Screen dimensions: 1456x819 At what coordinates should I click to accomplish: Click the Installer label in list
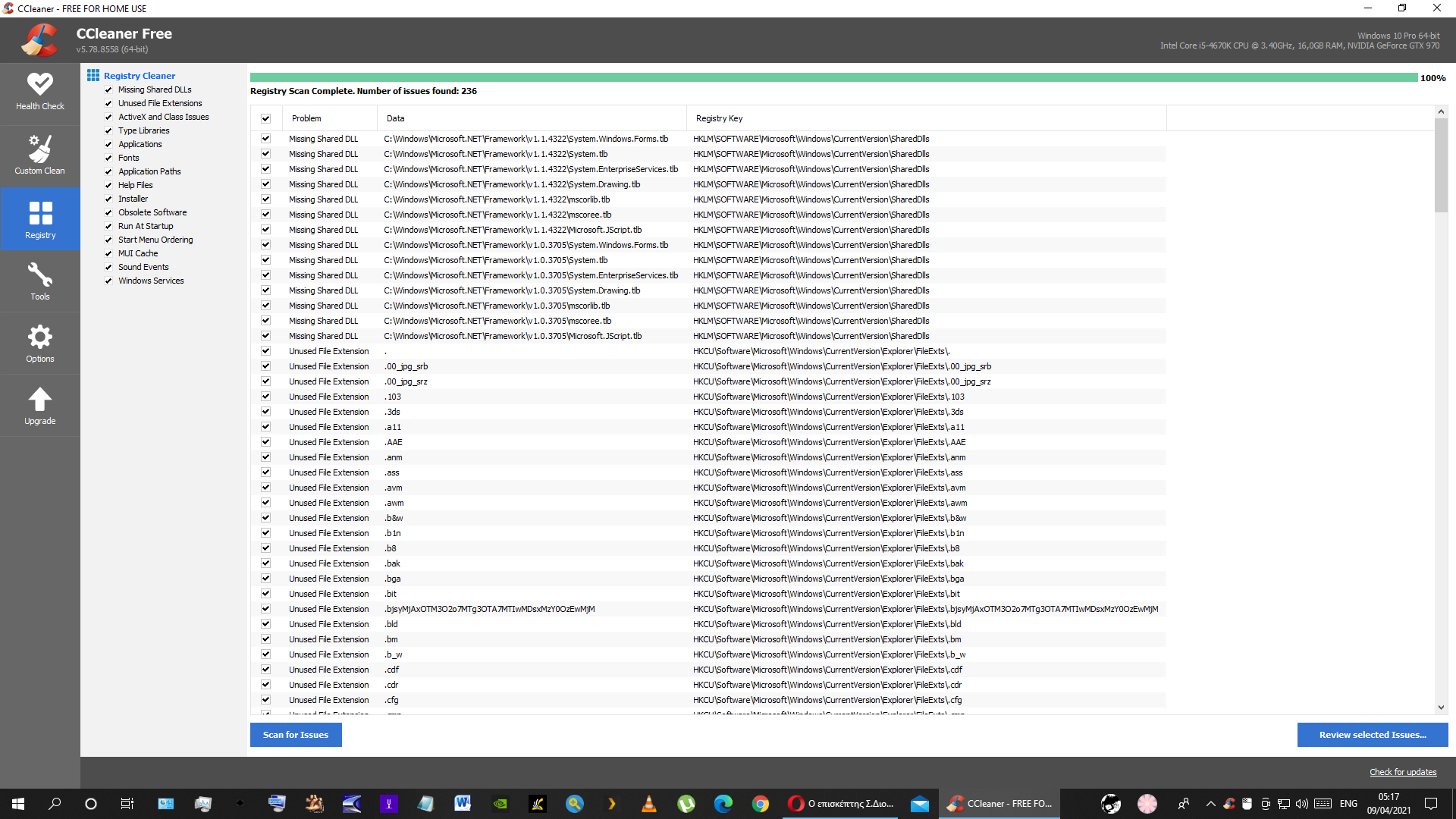[x=133, y=199]
